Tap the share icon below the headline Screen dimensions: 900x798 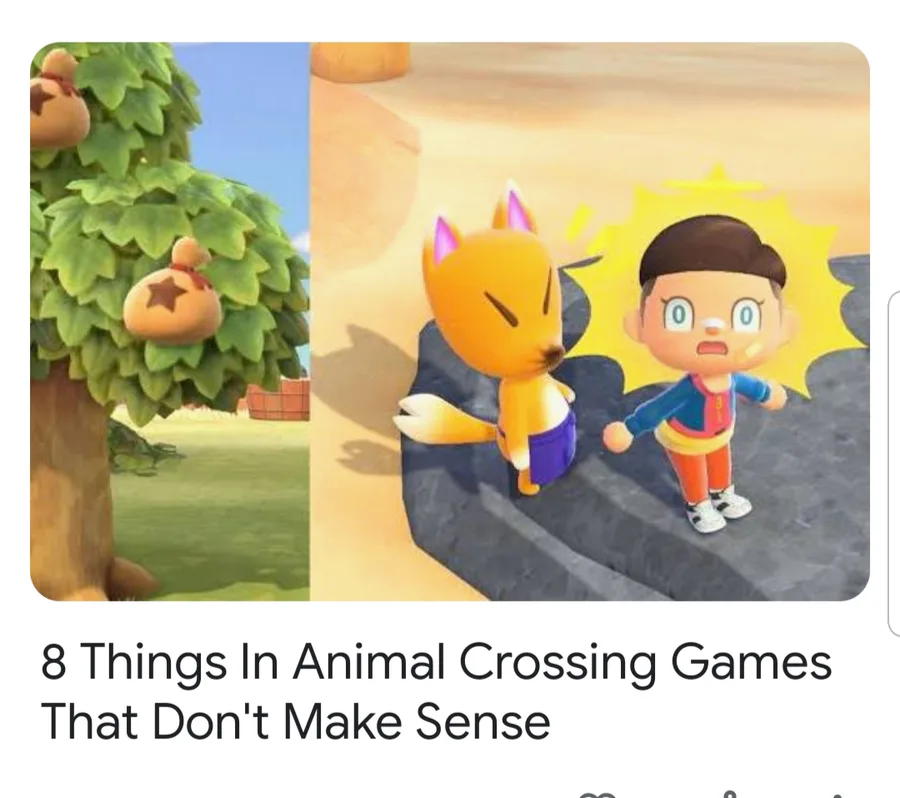[x=729, y=795]
